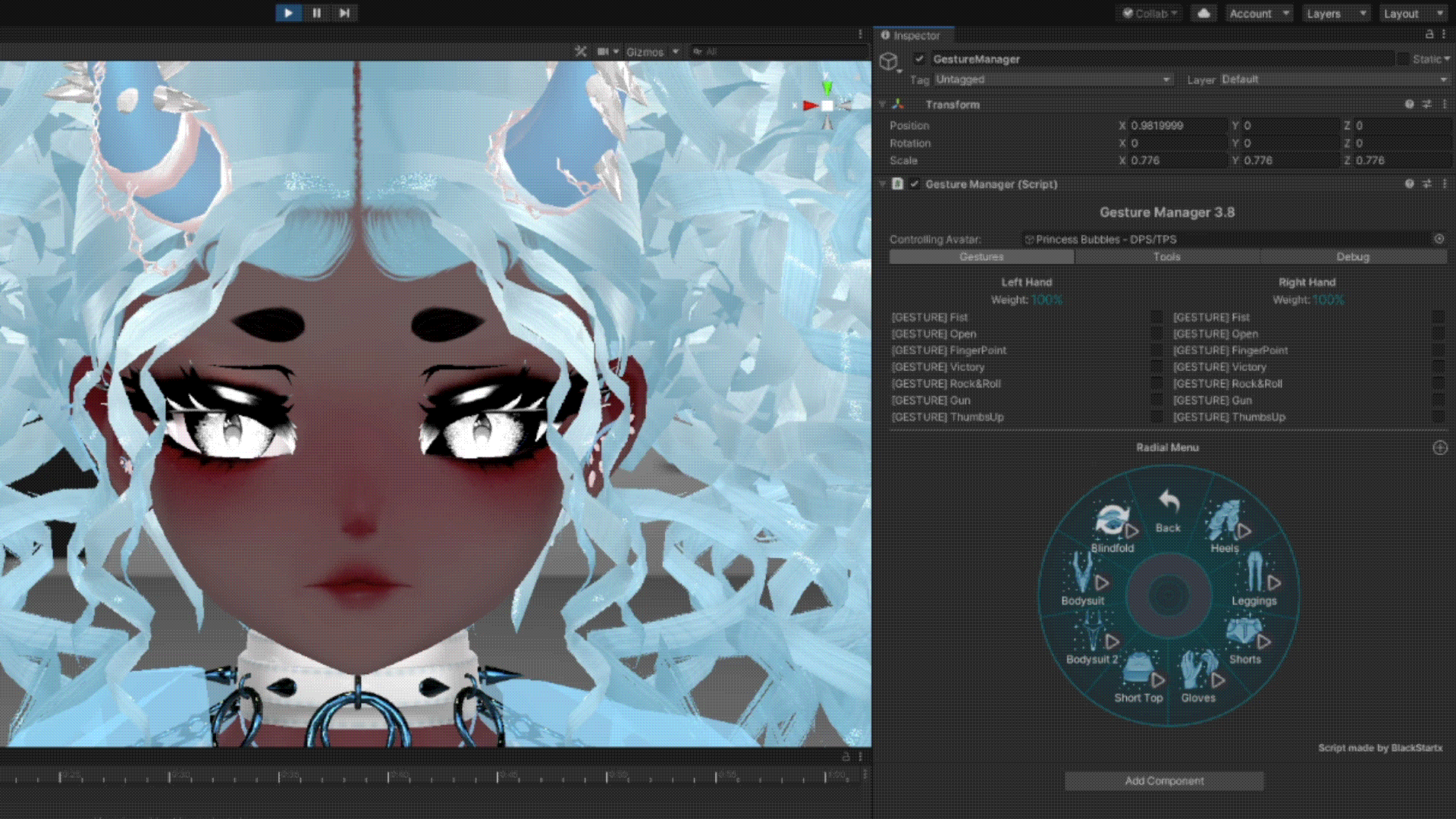The height and width of the screenshot is (819, 1456).
Task: Click the green Y axis cone on the orientation gizmo
Action: pyautogui.click(x=827, y=87)
